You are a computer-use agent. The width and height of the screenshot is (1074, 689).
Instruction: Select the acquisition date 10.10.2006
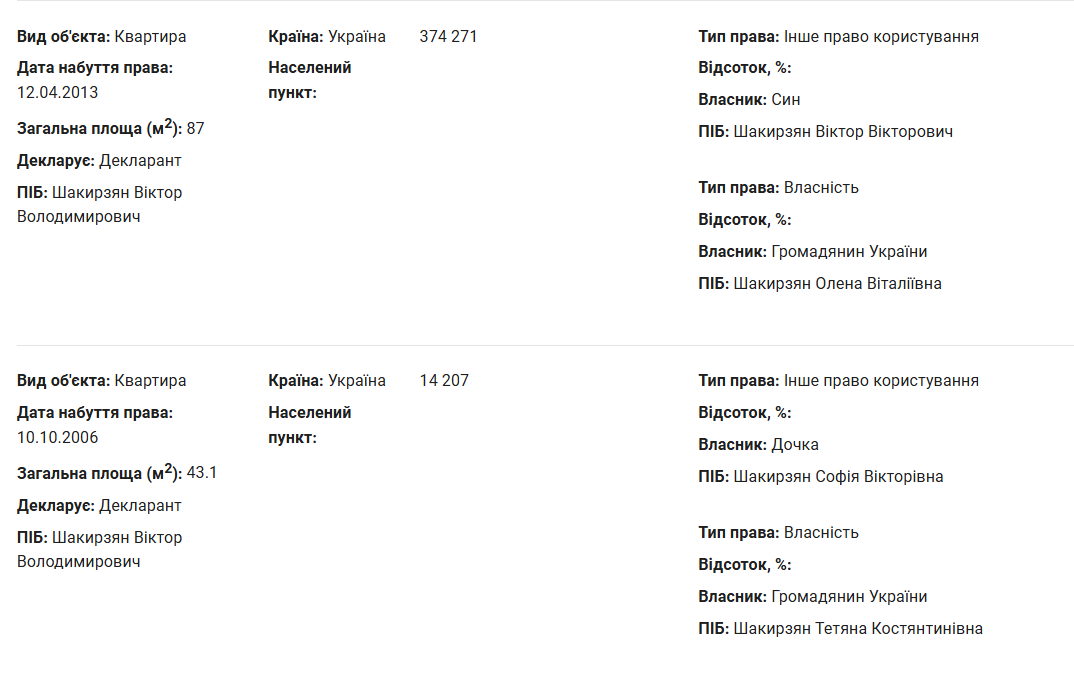tap(58, 437)
